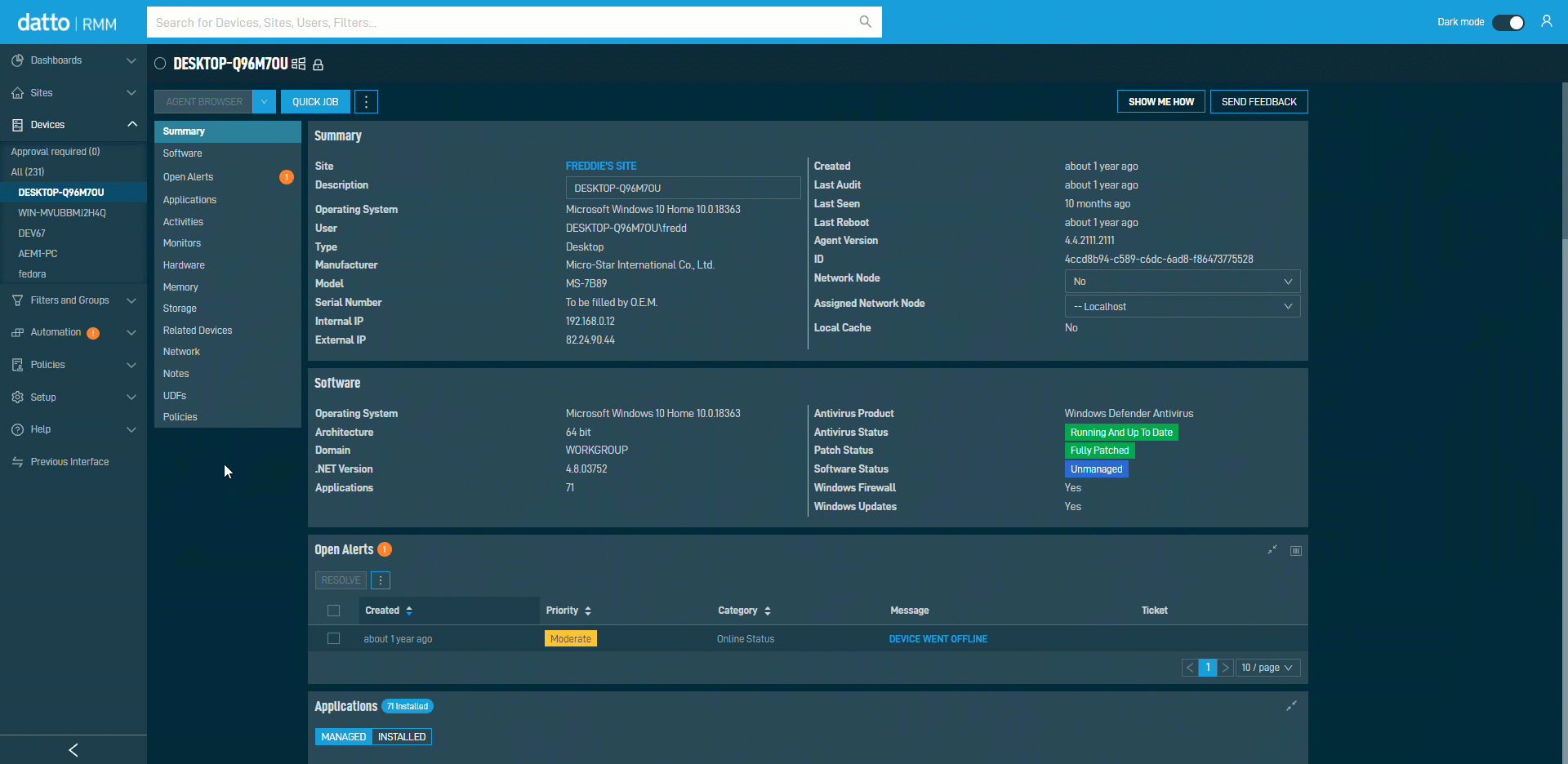This screenshot has width=1568, height=764.
Task: Select the device radio circle beside hostname
Action: click(160, 64)
